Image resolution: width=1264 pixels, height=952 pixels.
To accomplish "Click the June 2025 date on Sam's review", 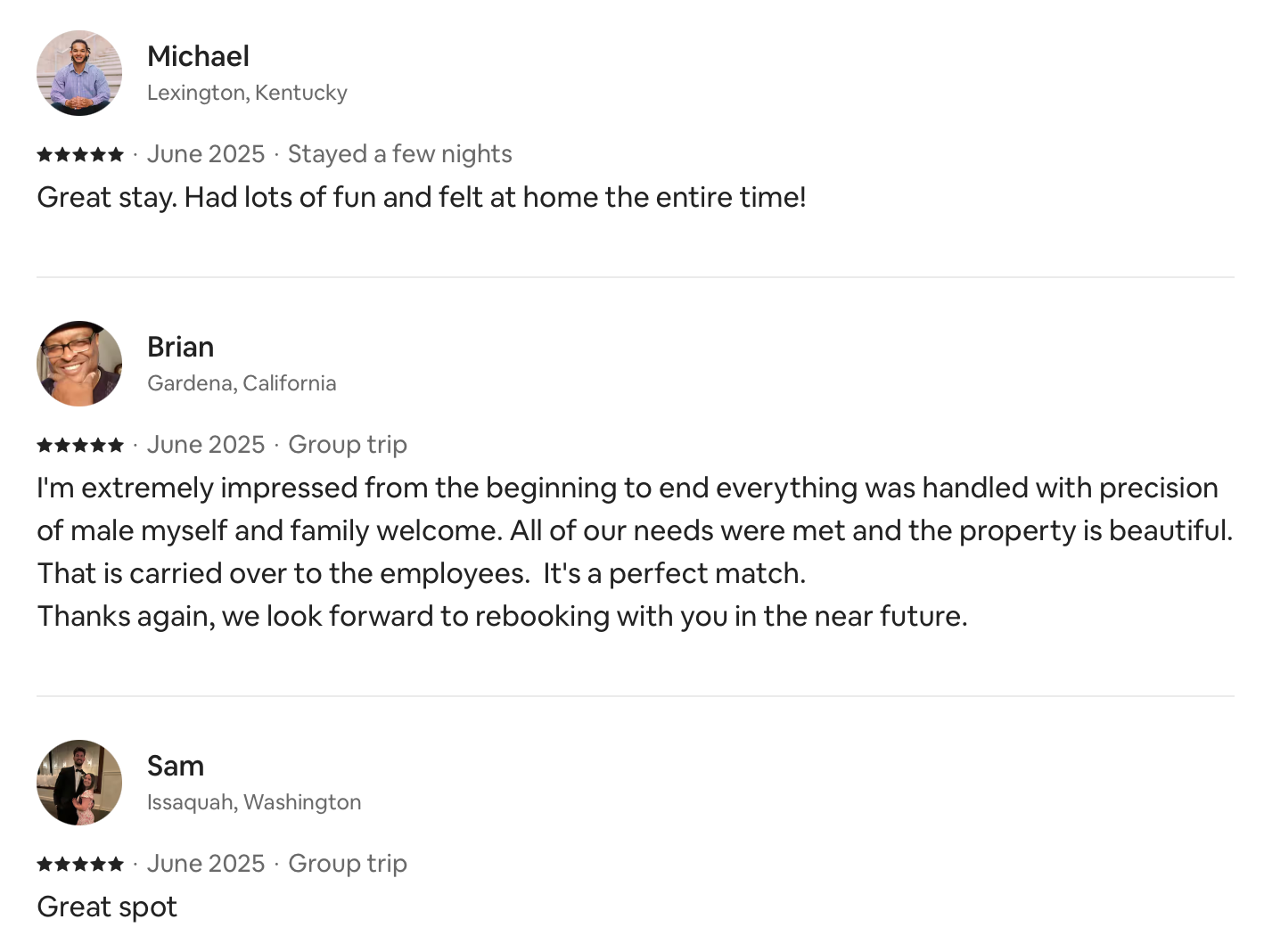I will click(x=206, y=864).
